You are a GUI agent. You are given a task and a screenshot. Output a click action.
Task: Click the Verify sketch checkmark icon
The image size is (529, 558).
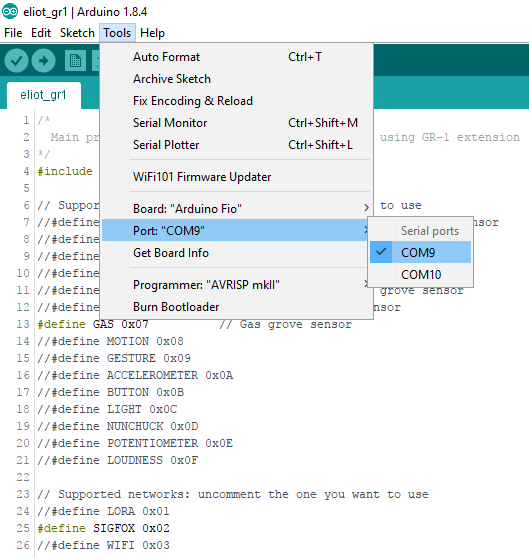pos(16,61)
